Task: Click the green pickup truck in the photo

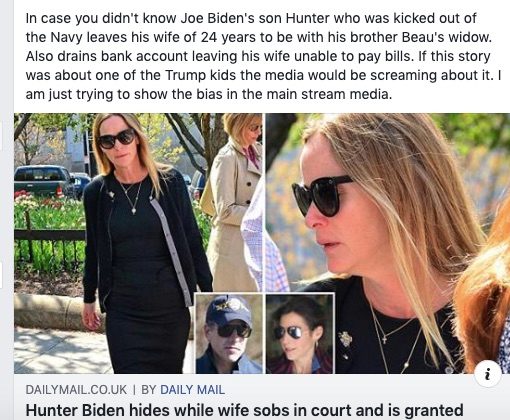Action: pyautogui.click(x=44, y=182)
